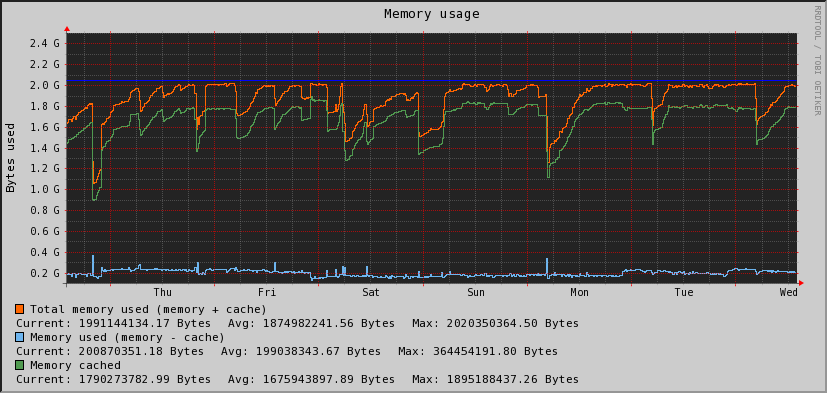This screenshot has height=393, width=827.
Task: Click the value 'Avg: 1874982241.56 Bytes'
Action: coord(311,323)
